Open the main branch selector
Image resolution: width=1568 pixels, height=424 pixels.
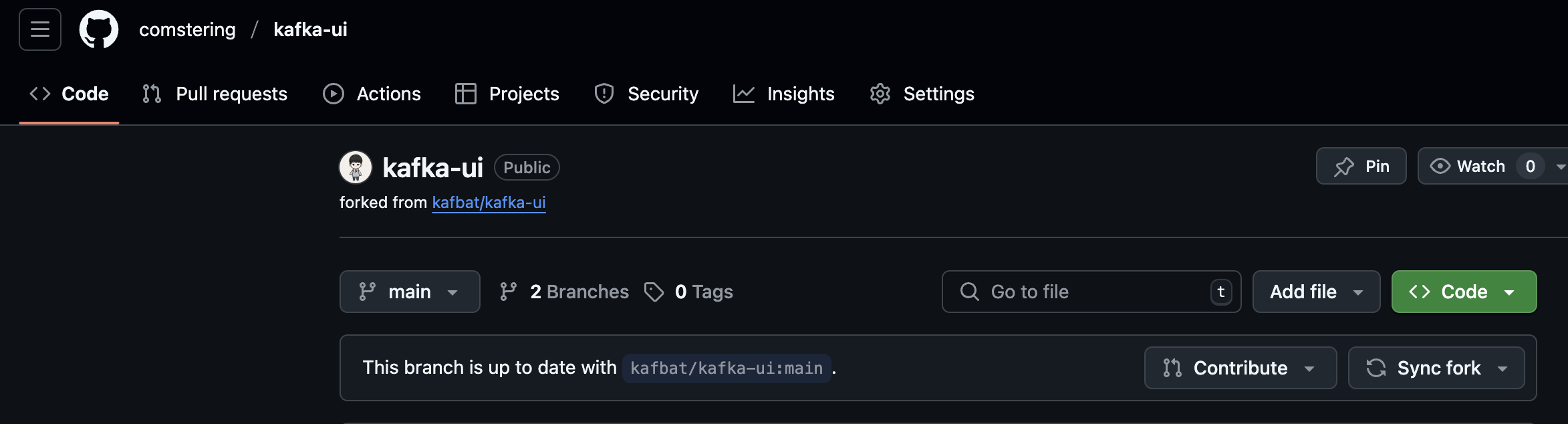pyautogui.click(x=410, y=292)
